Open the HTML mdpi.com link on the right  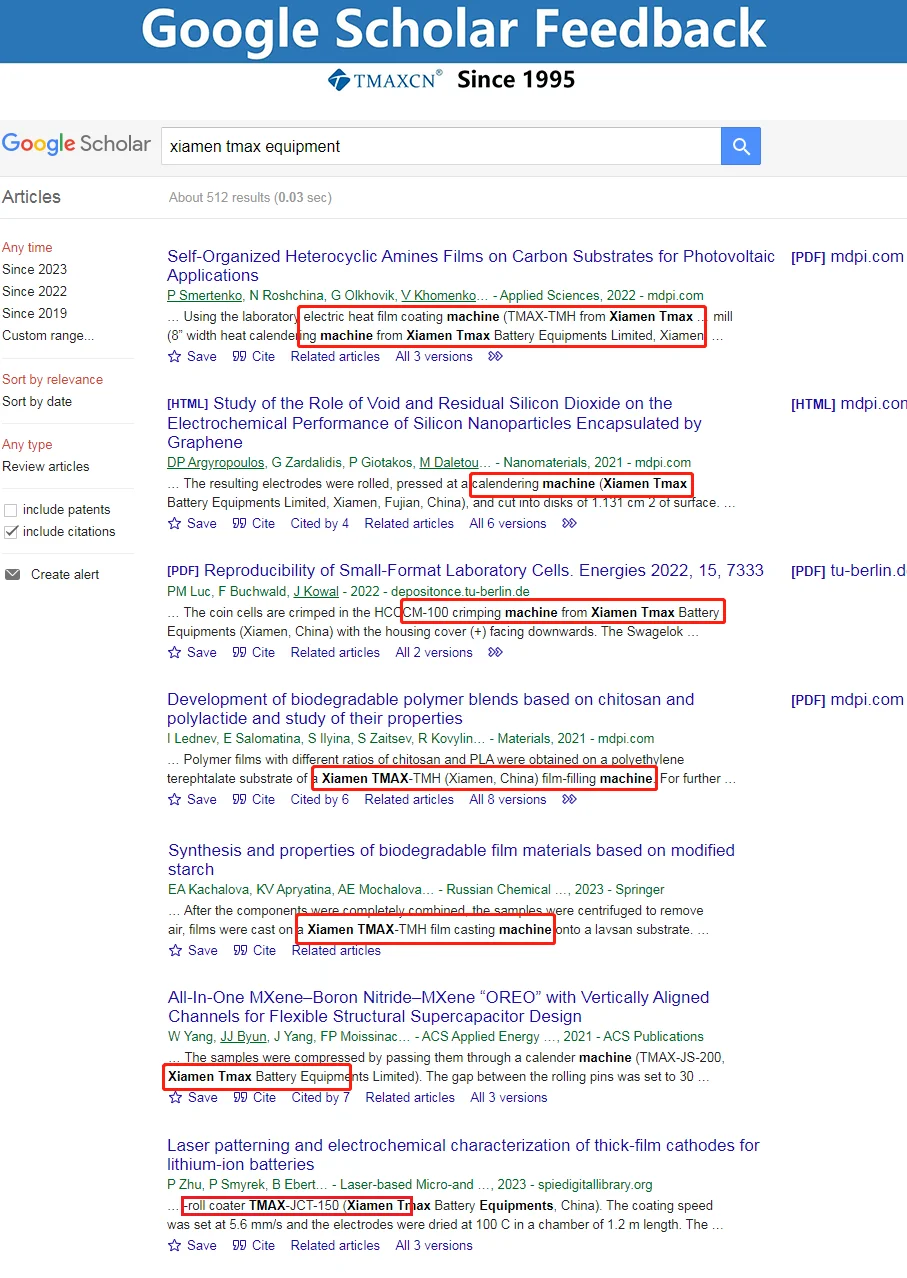848,404
